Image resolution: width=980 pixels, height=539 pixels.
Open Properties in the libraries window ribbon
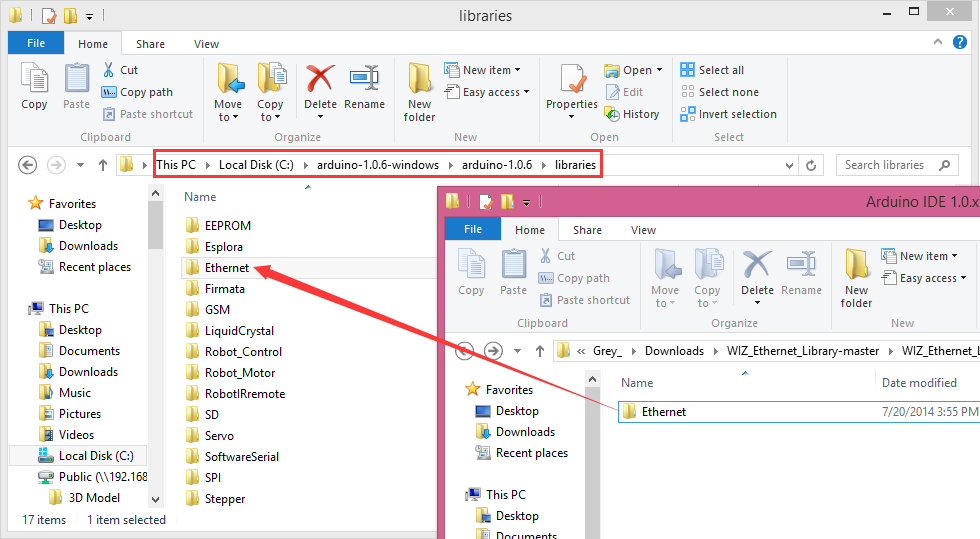click(571, 93)
